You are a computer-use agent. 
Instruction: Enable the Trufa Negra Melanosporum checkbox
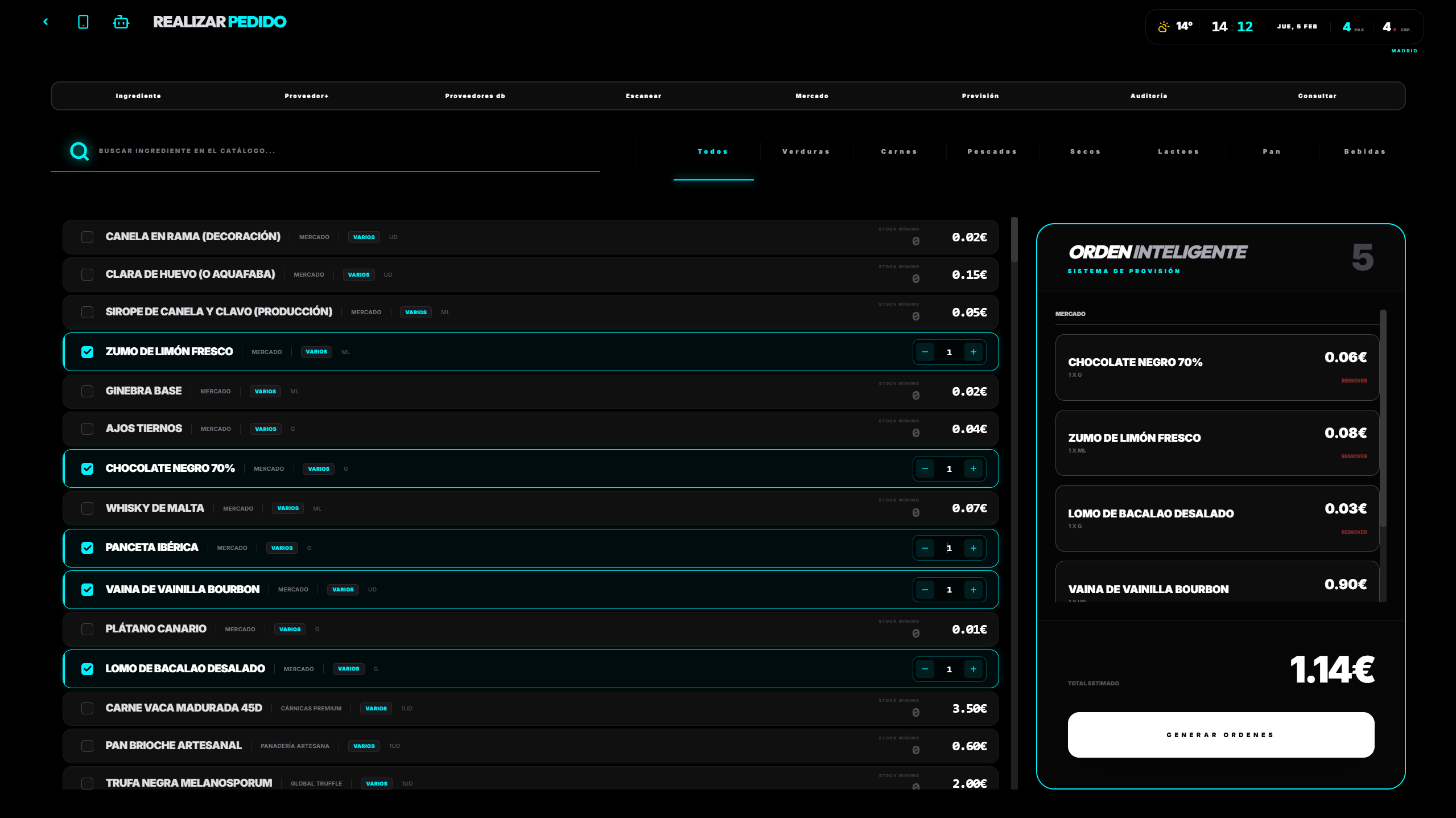point(87,783)
